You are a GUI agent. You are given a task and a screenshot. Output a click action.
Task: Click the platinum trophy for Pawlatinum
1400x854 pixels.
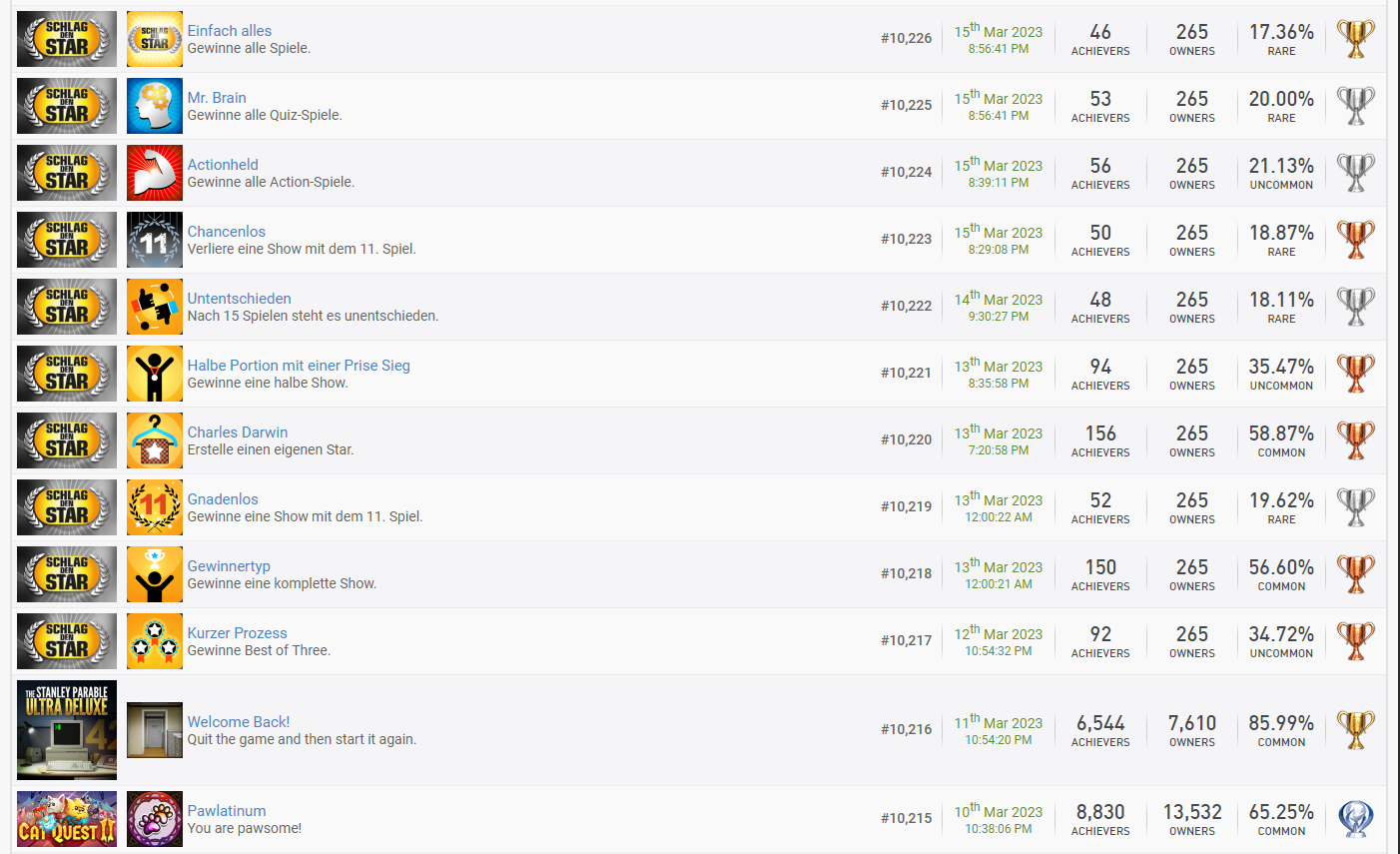coord(1355,819)
